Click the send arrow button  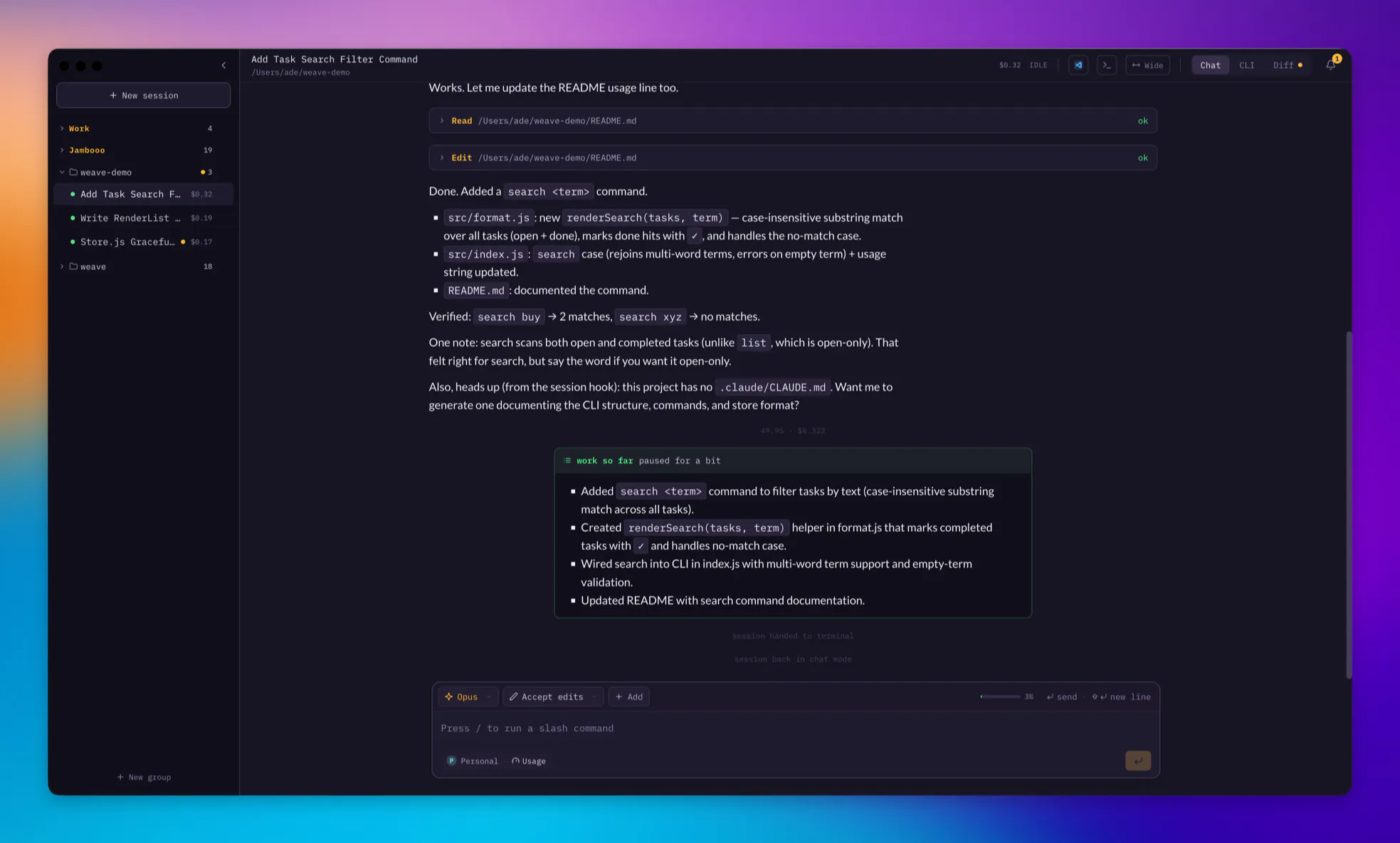click(x=1137, y=760)
